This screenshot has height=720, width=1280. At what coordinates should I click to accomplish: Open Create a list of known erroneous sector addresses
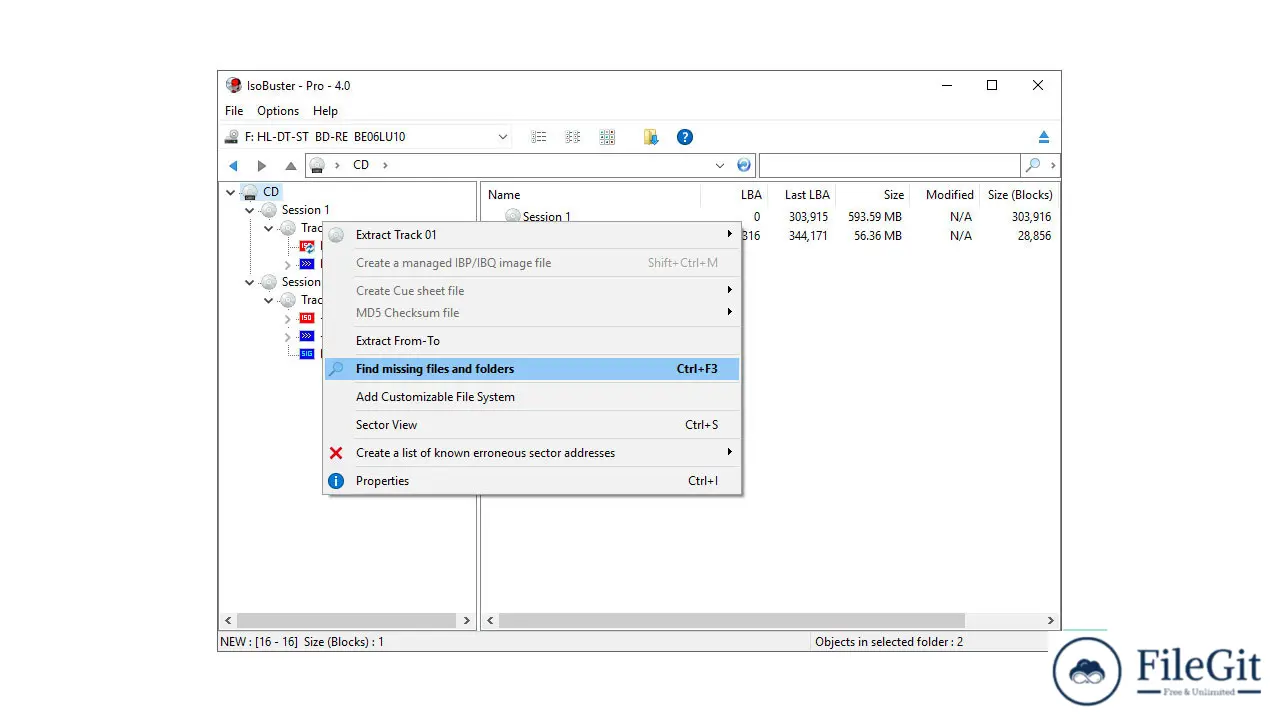532,453
